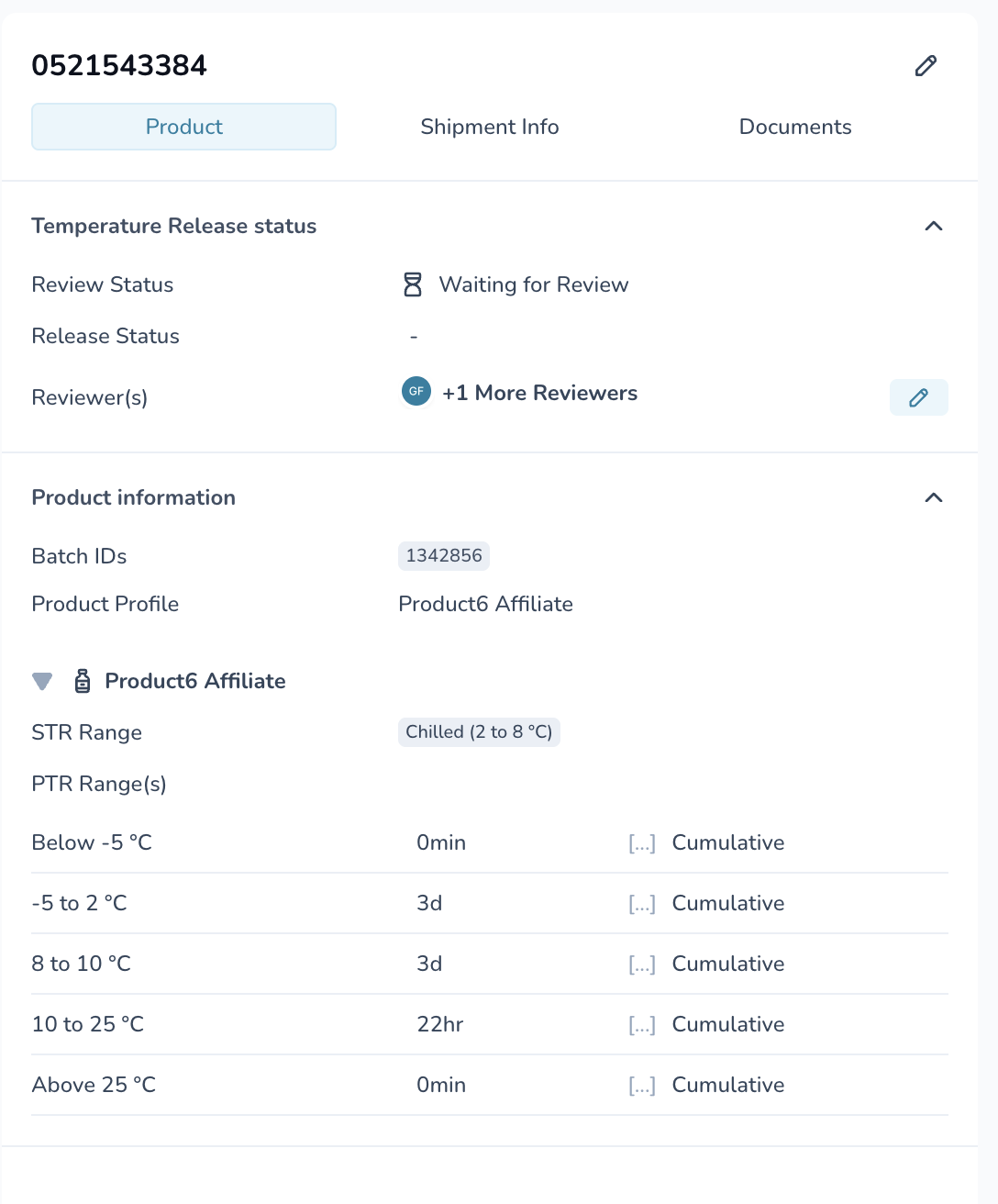Viewport: 998px width, 1204px height.
Task: Click the bottle icon next to Product6 Affiliate
Action: click(83, 681)
